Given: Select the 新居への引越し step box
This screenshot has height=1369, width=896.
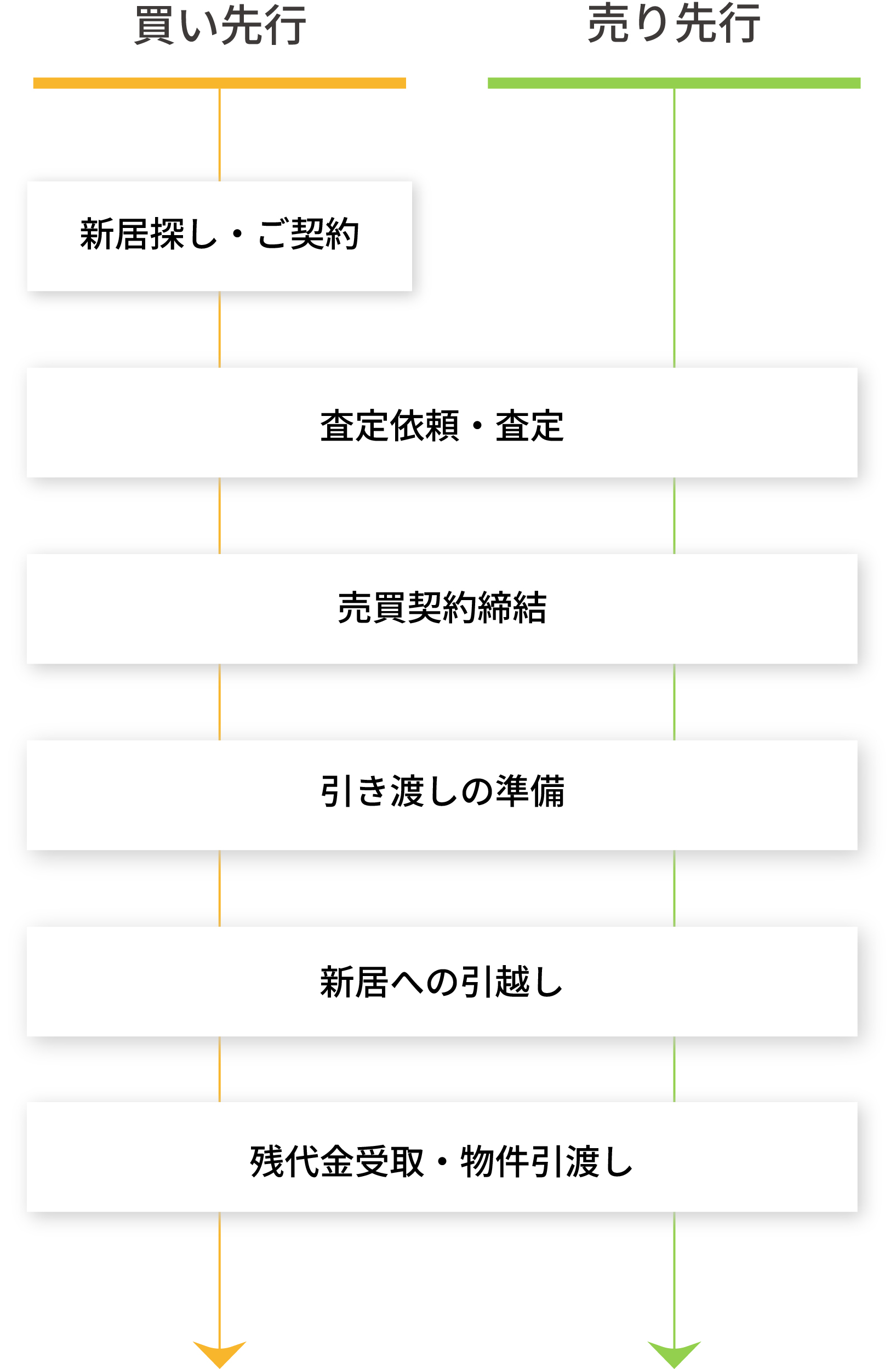Looking at the screenshot, I should [442, 982].
